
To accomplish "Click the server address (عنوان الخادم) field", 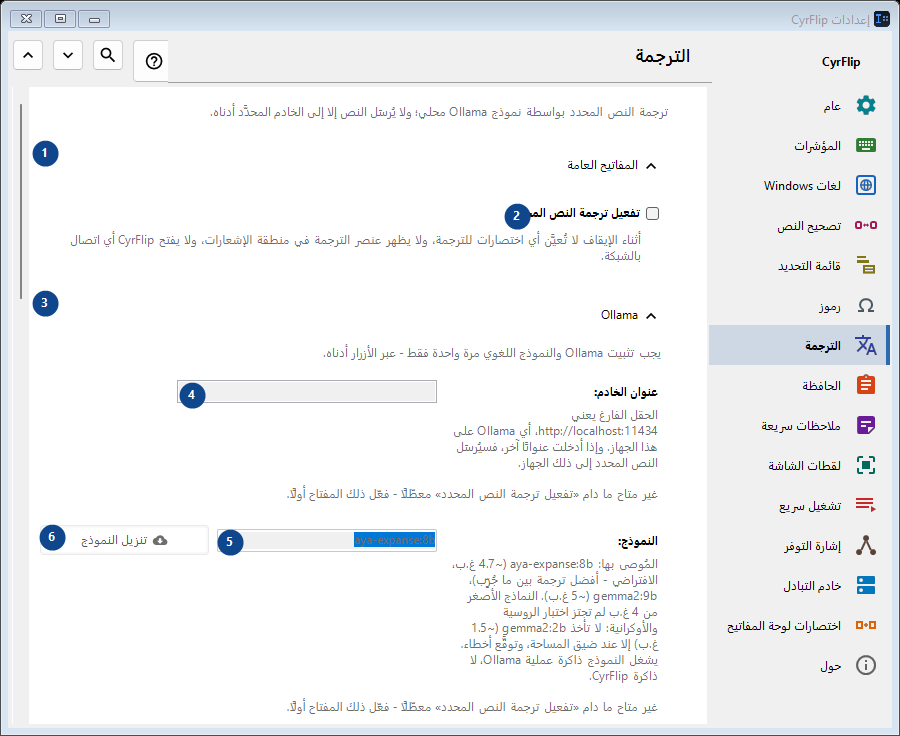I will point(307,392).
